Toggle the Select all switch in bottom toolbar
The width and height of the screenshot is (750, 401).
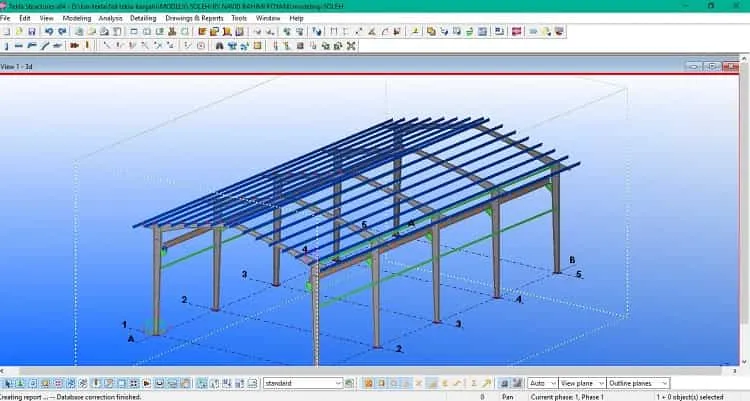tap(8, 383)
